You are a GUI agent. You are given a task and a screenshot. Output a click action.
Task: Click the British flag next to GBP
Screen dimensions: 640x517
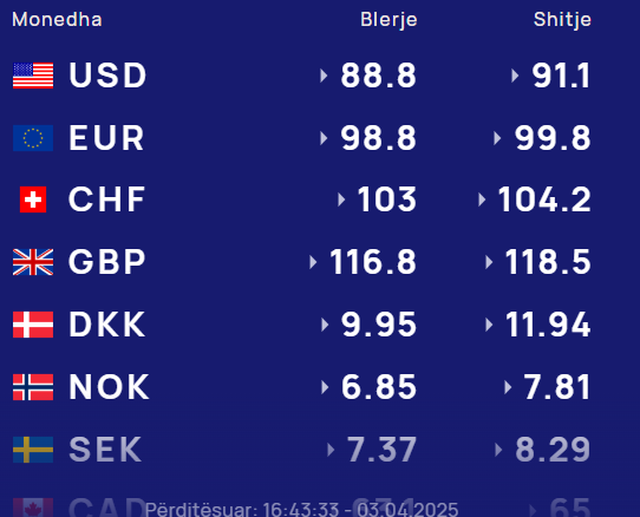point(33,262)
